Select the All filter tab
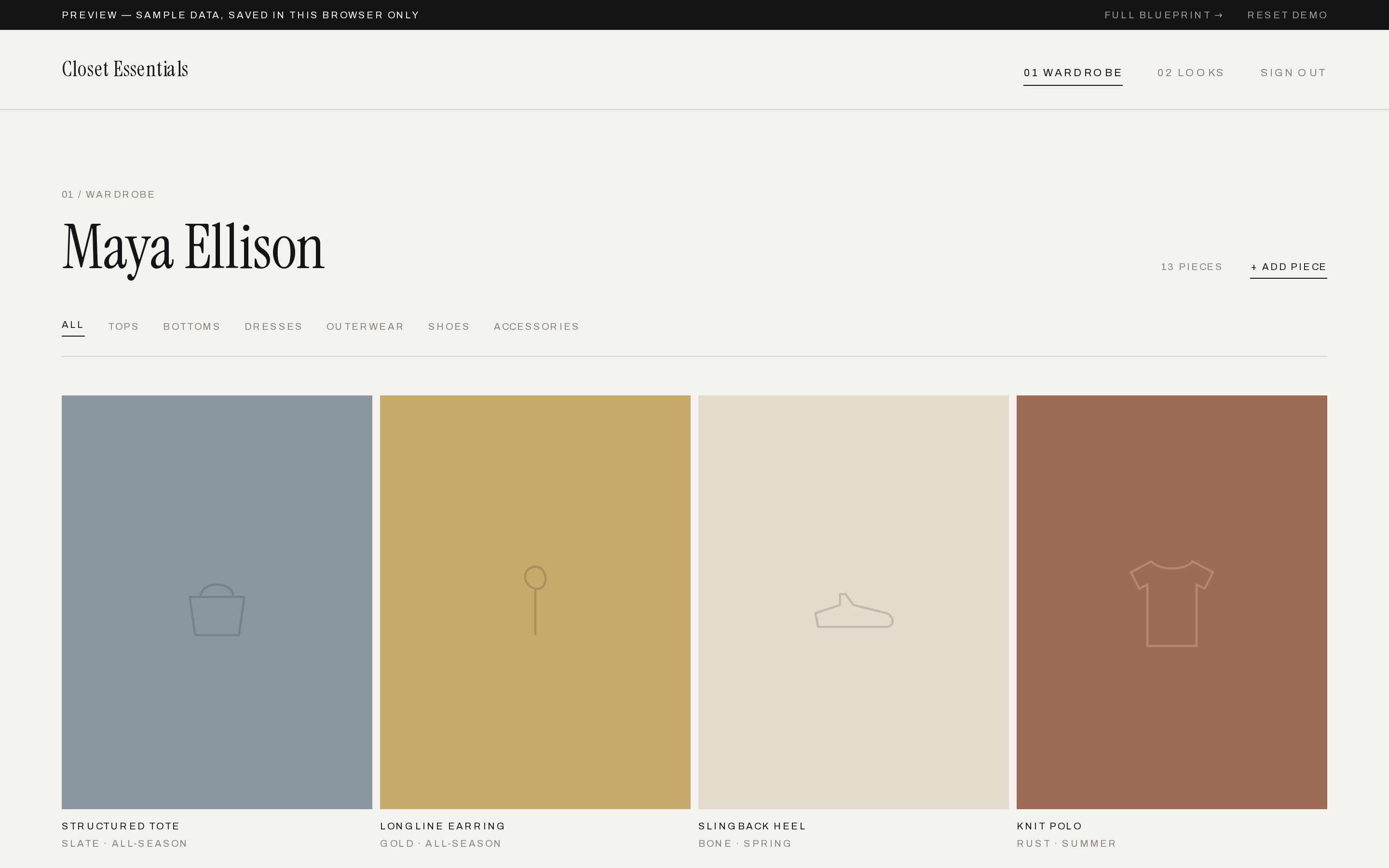1389x868 pixels. click(x=73, y=325)
